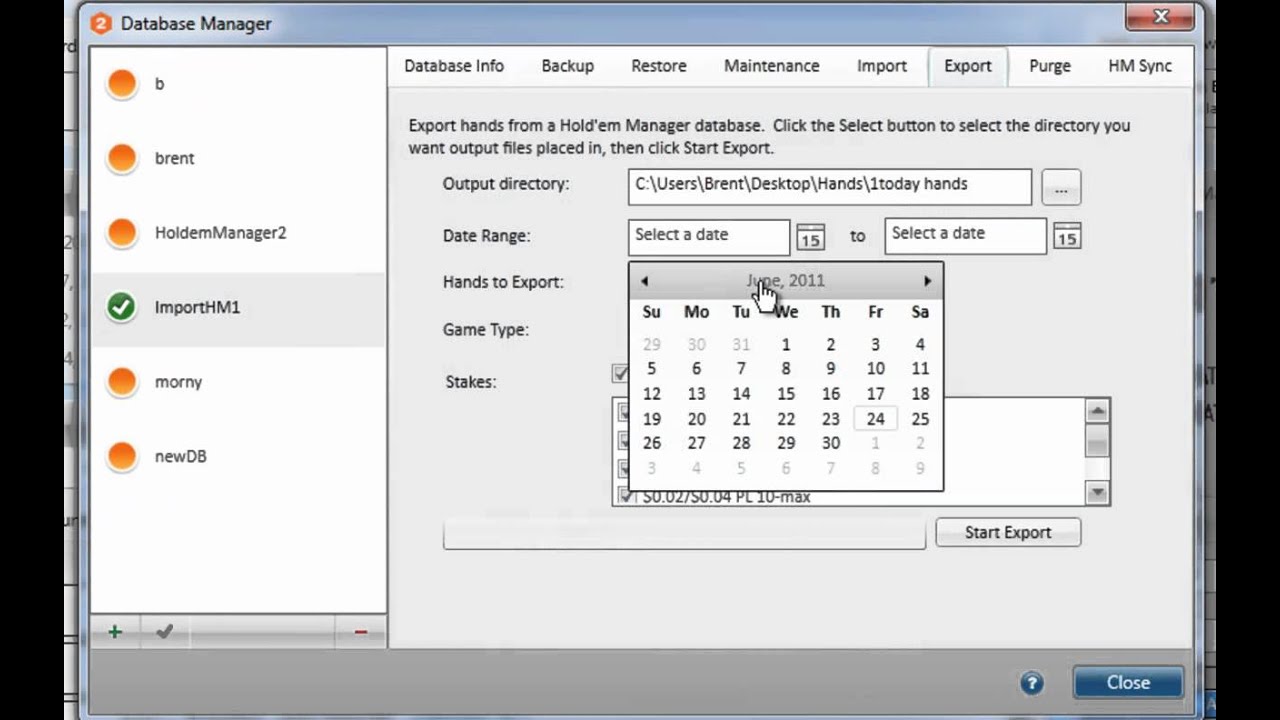Choose June 20 in the calendar
The width and height of the screenshot is (1280, 720).
tap(697, 419)
